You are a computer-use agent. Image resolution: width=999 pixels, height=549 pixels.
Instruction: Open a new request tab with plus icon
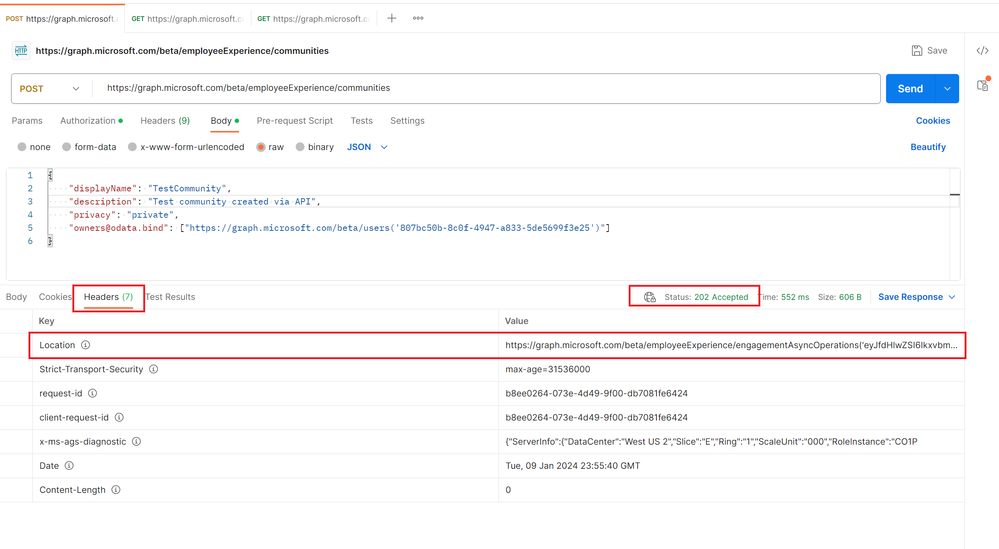pos(392,18)
